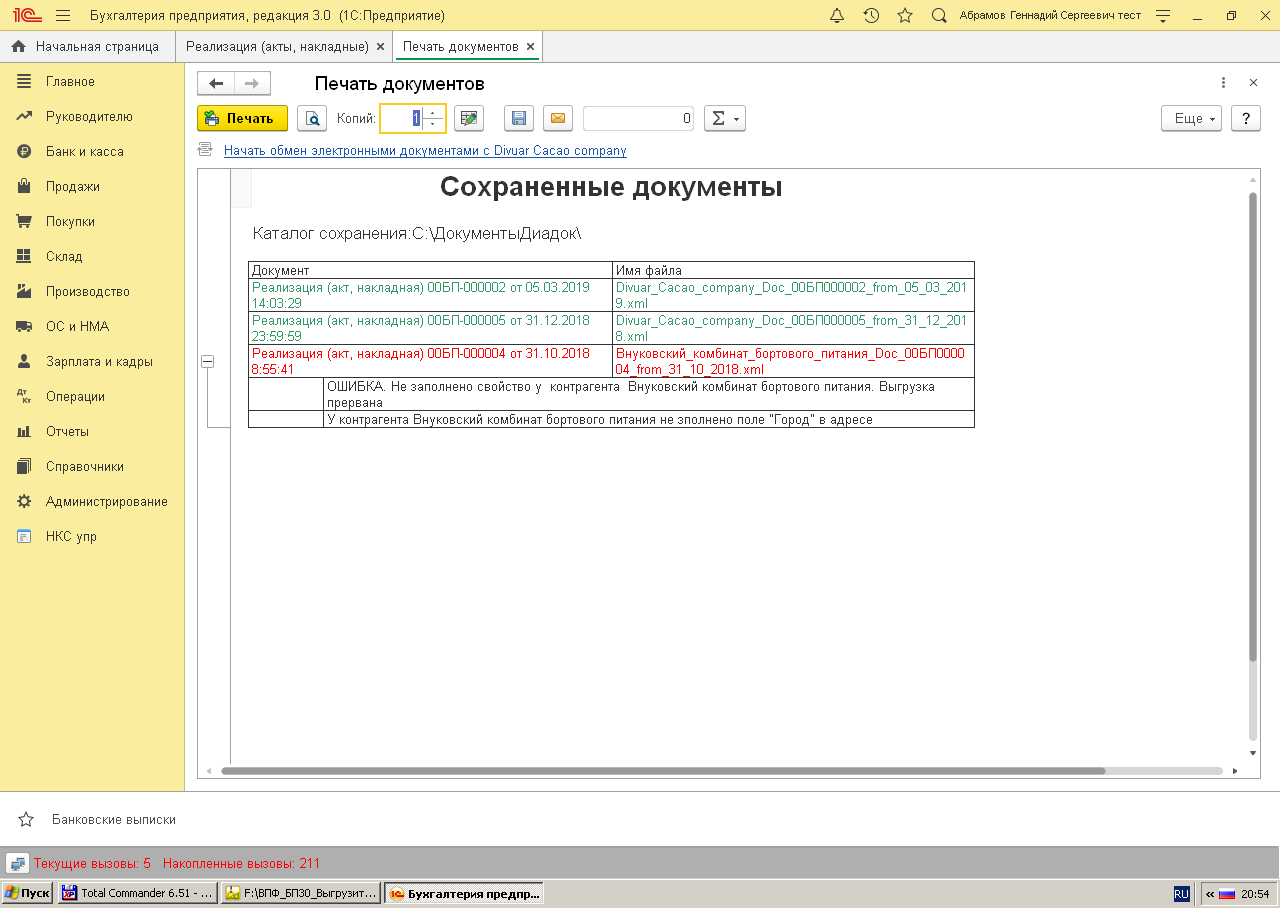The width and height of the screenshot is (1280, 908).
Task: Open the history clock icon
Action: (x=871, y=15)
